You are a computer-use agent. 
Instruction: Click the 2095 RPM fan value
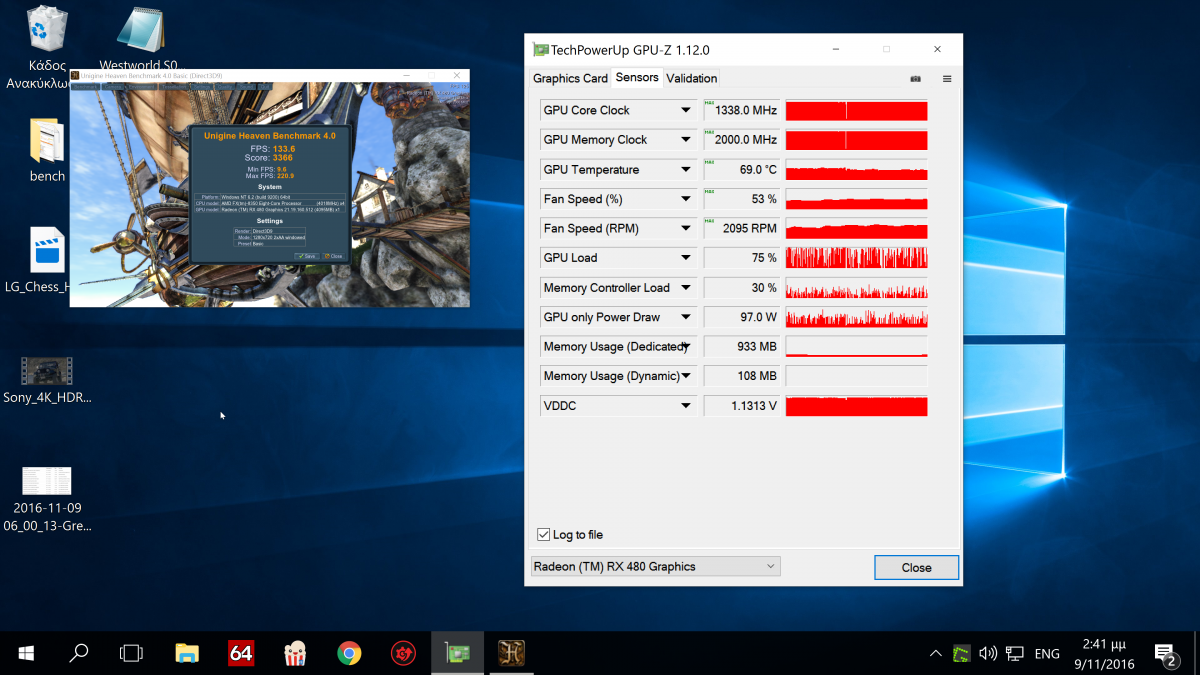(x=741, y=228)
